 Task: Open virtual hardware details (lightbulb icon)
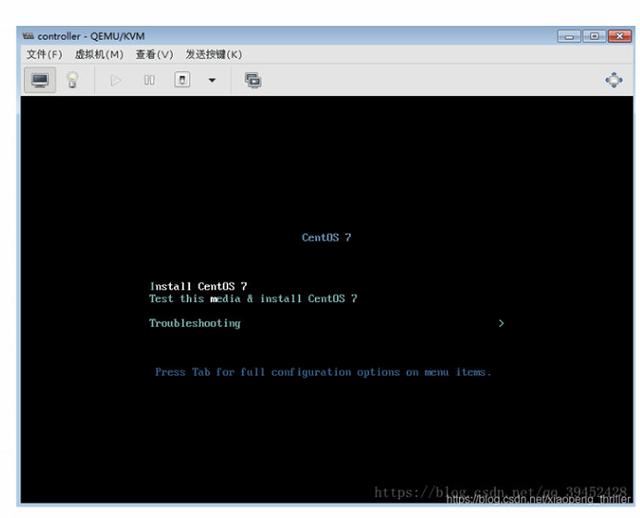pyautogui.click(x=72, y=80)
